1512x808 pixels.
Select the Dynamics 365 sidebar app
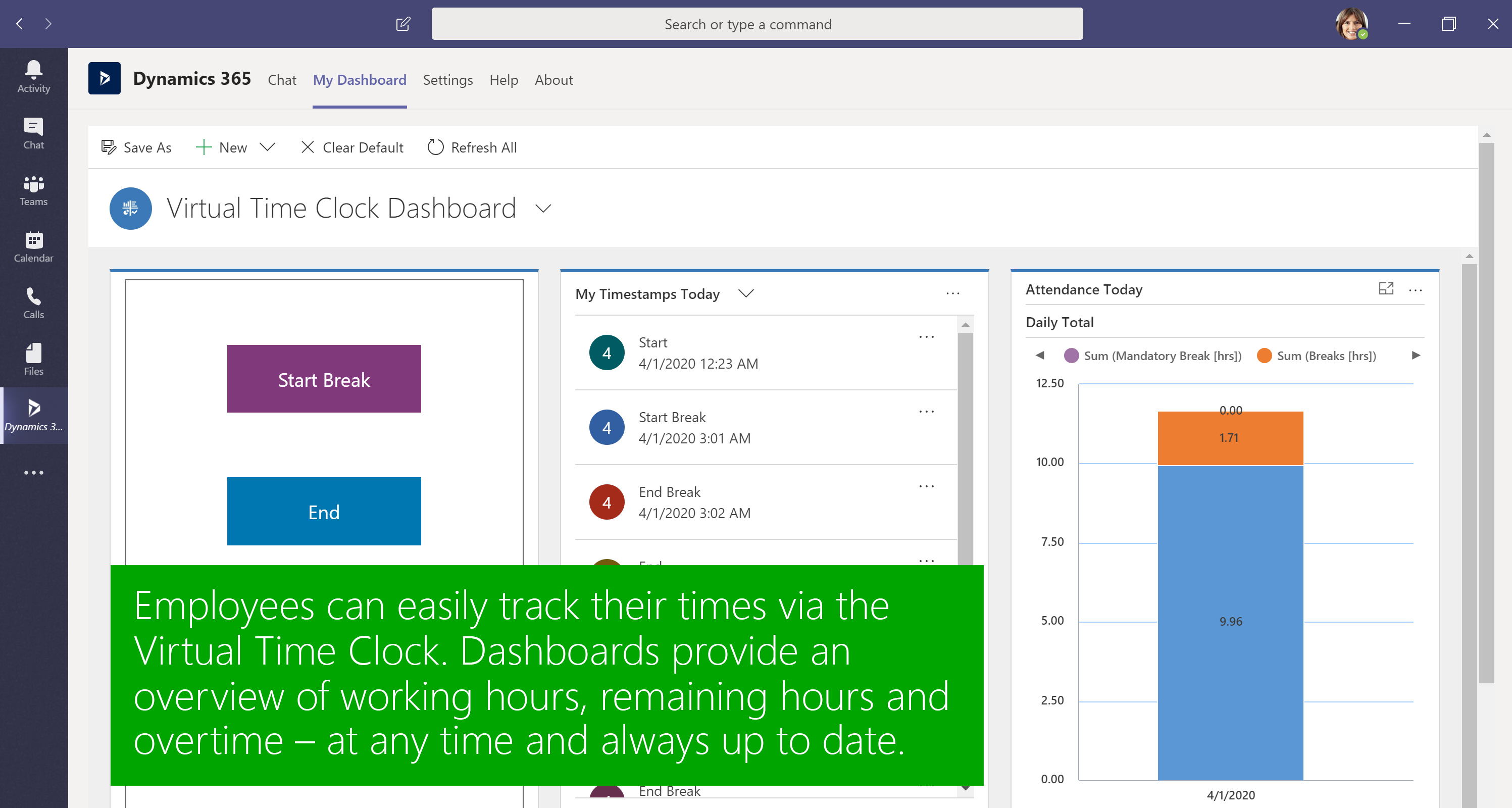click(33, 416)
